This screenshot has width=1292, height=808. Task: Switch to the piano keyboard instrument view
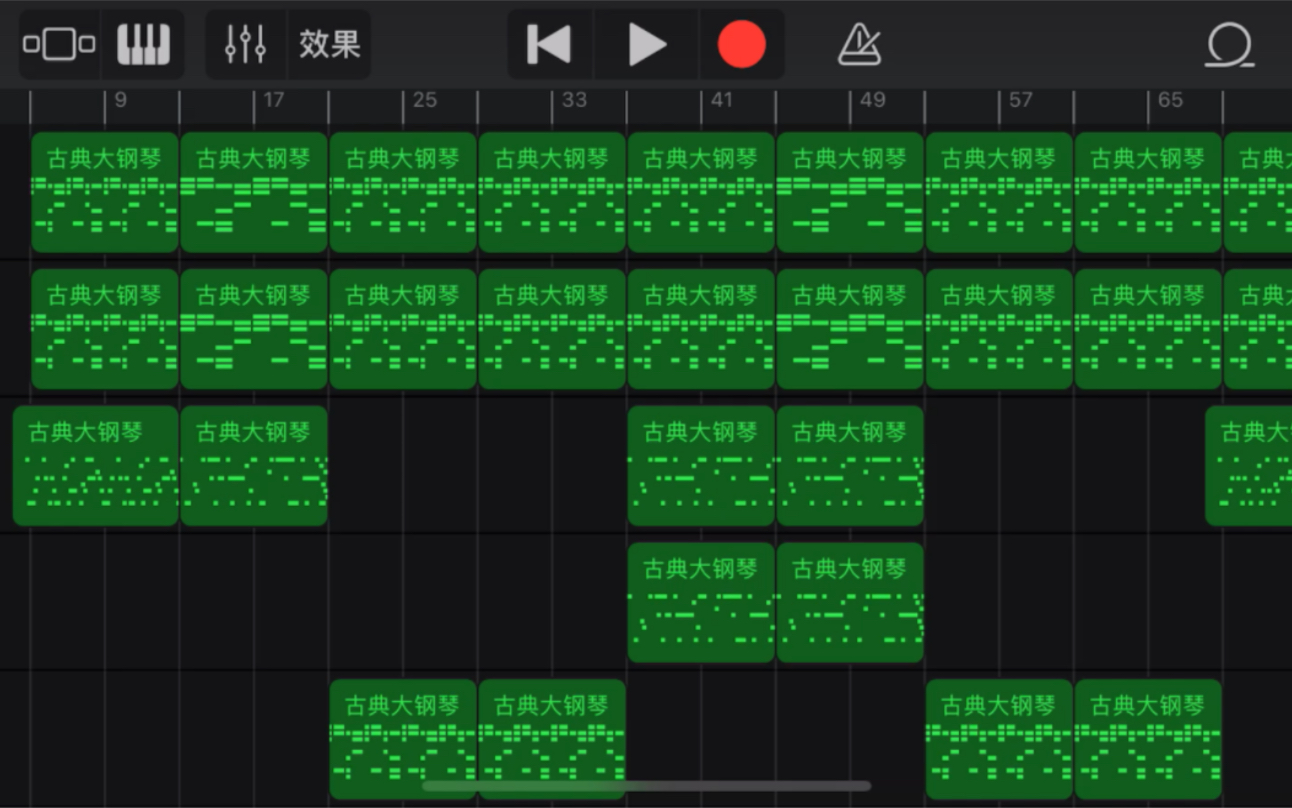[143, 44]
